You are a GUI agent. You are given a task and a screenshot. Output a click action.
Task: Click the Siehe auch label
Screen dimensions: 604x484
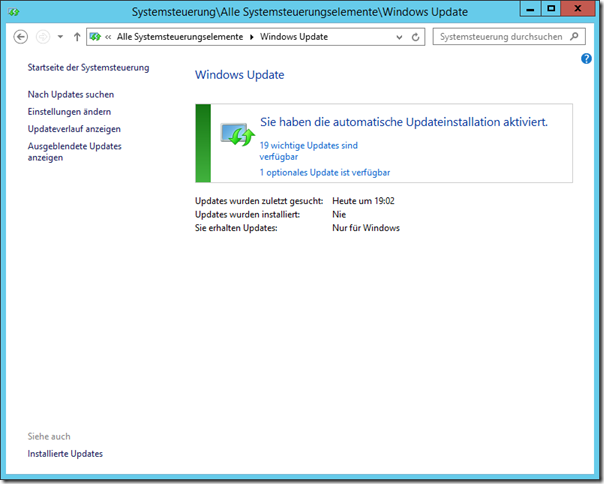click(x=49, y=437)
